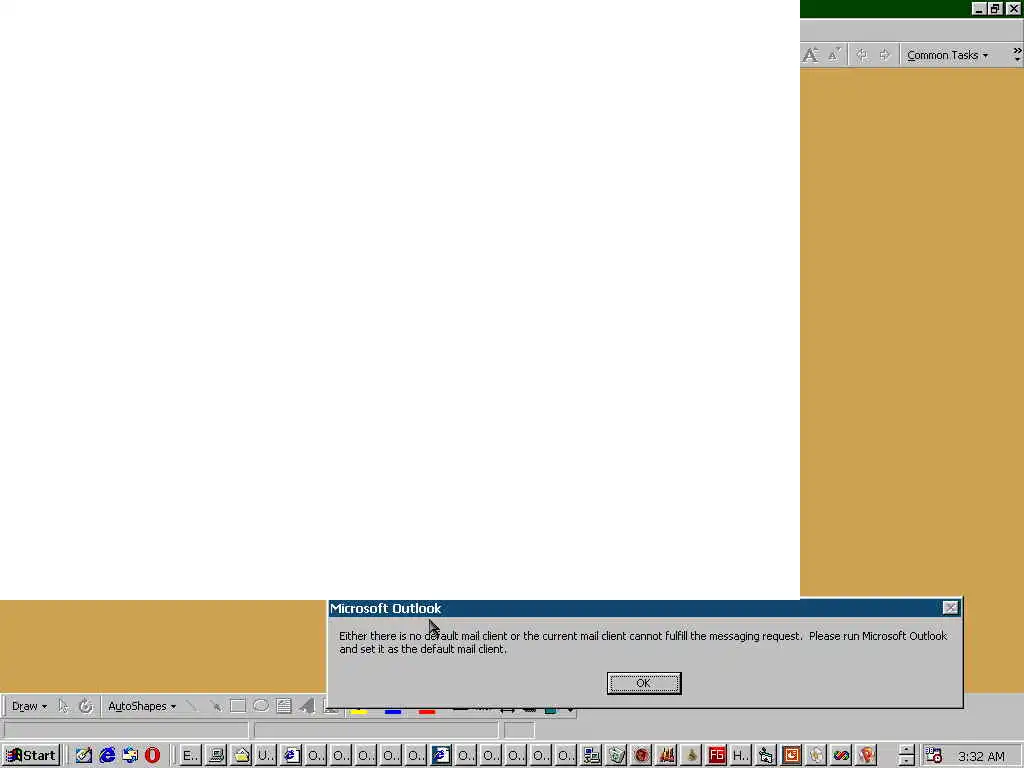Switch to the folder taskbar window
1024x768 pixels.
click(241, 756)
